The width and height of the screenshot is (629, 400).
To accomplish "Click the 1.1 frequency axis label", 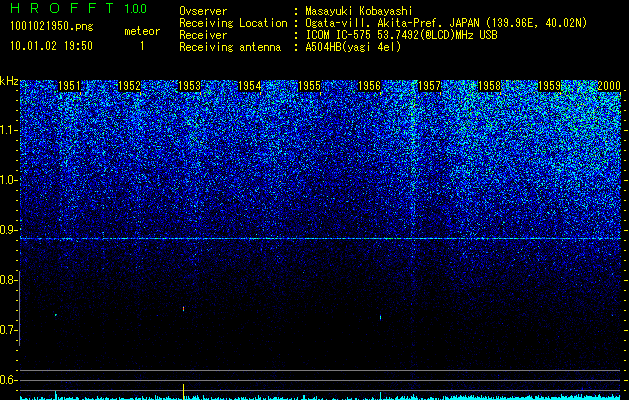I will tap(8, 130).
